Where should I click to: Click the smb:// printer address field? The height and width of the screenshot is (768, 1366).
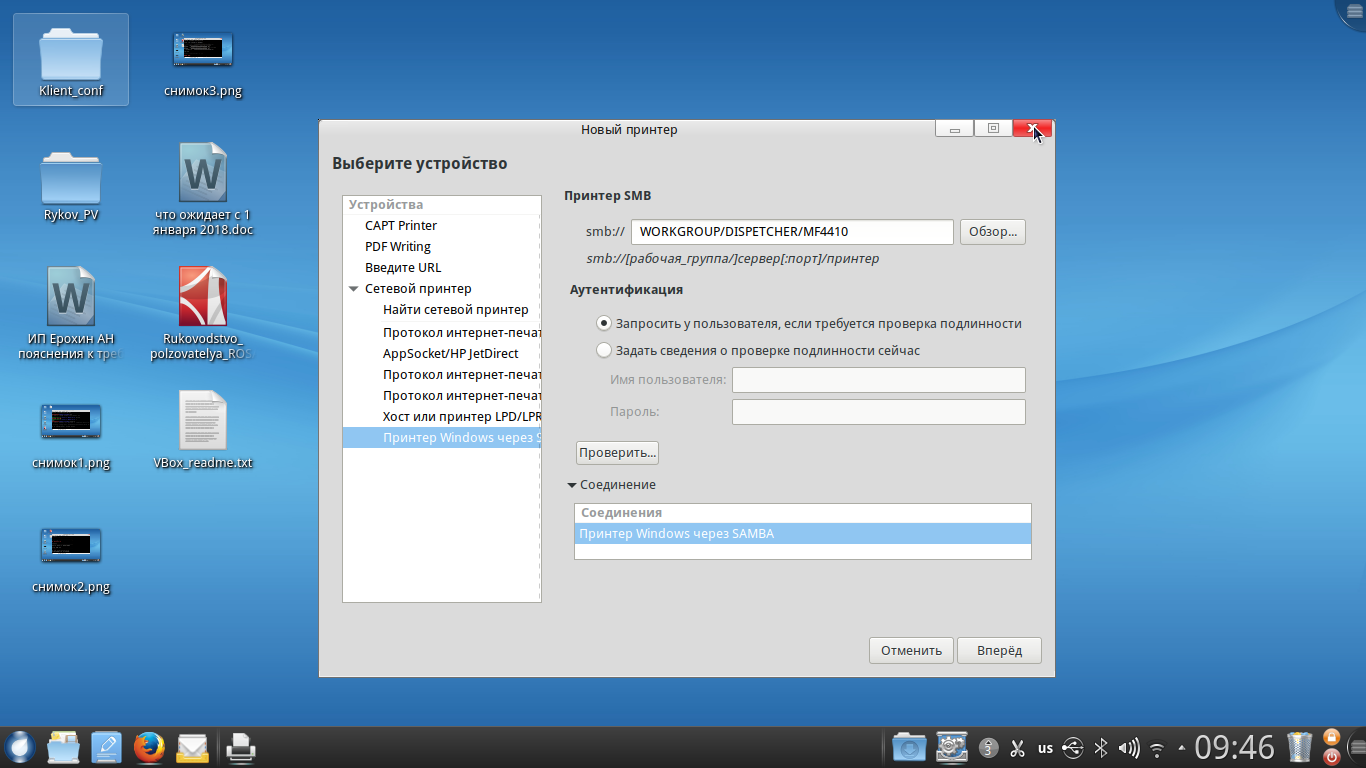791,232
